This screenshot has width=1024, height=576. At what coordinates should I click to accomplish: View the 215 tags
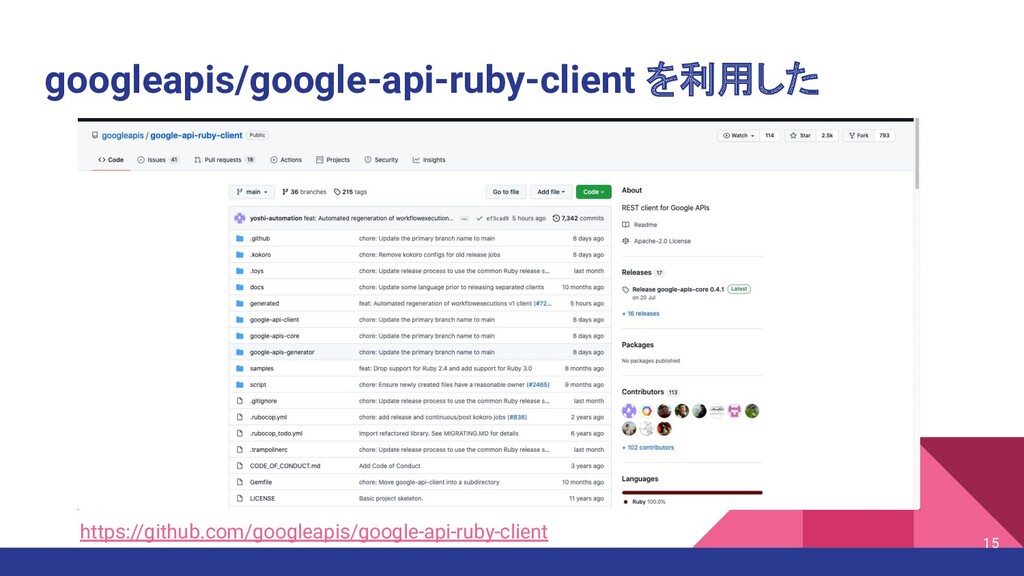(x=350, y=192)
